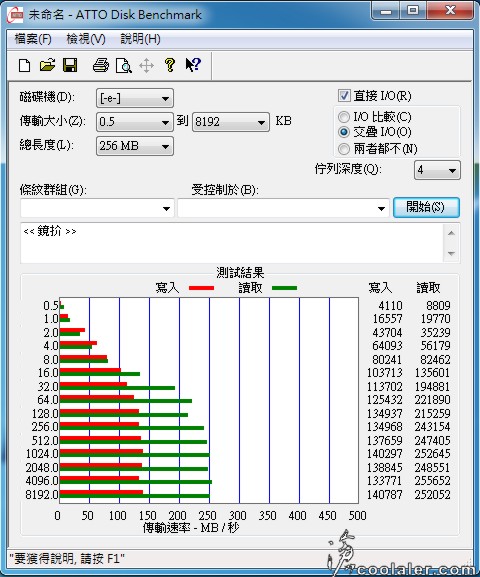Click the 傳輸速率 - MB / 秒 axis label
This screenshot has width=480, height=577.
click(x=191, y=528)
